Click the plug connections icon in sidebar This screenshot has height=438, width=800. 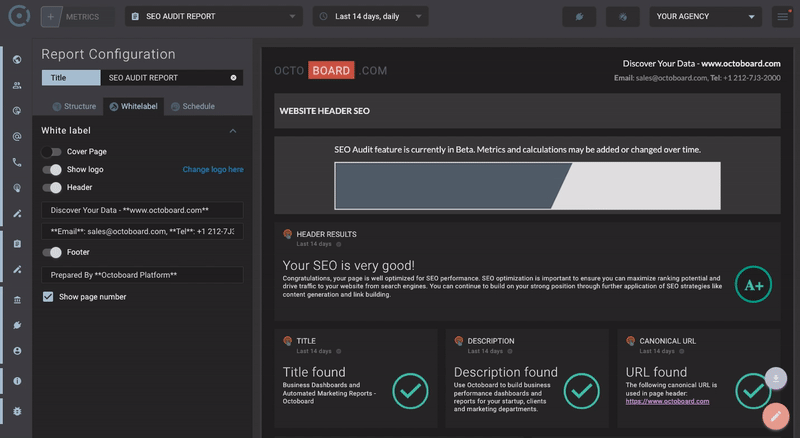pyautogui.click(x=17, y=325)
